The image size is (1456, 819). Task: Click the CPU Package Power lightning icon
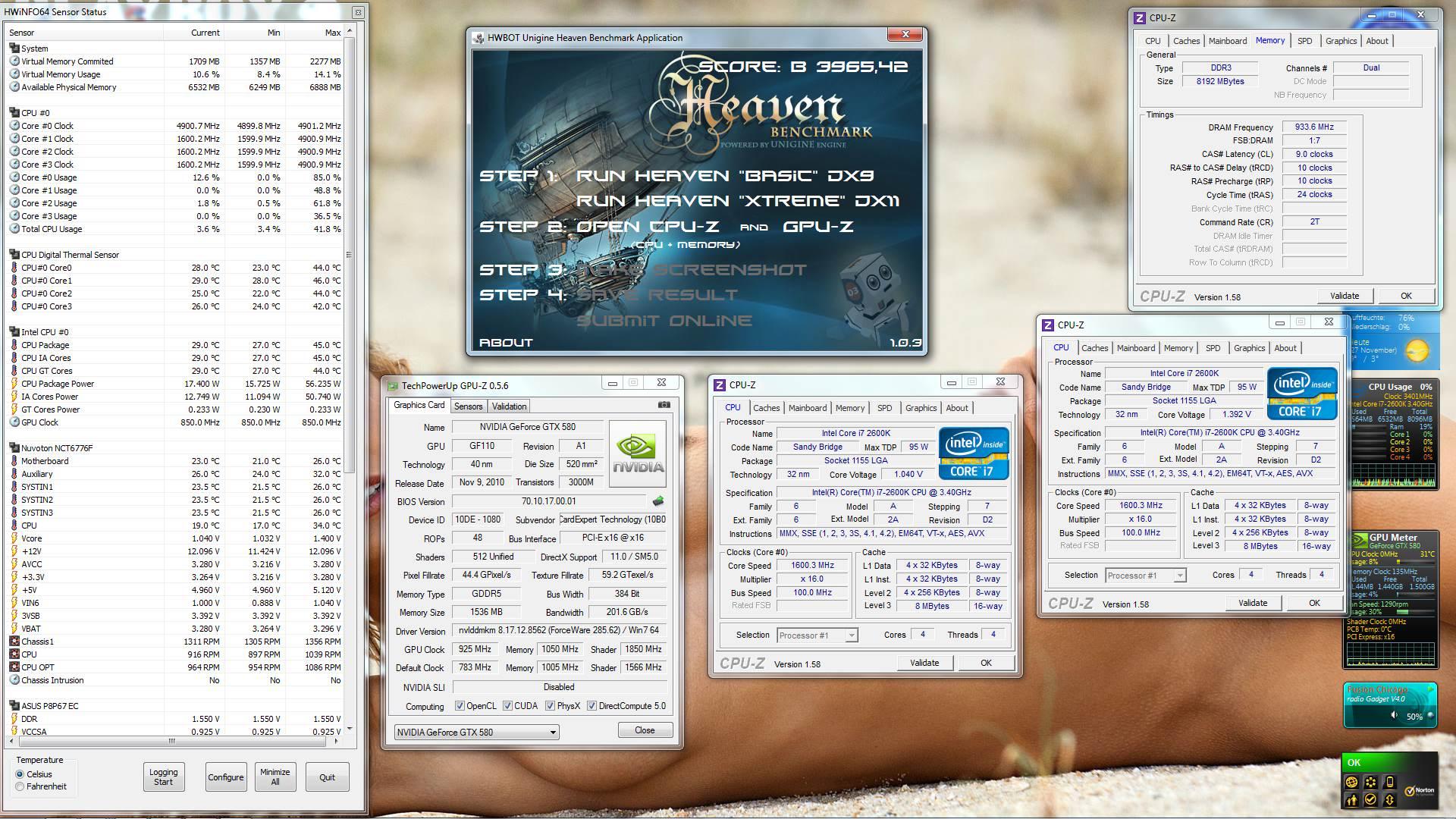click(x=14, y=384)
